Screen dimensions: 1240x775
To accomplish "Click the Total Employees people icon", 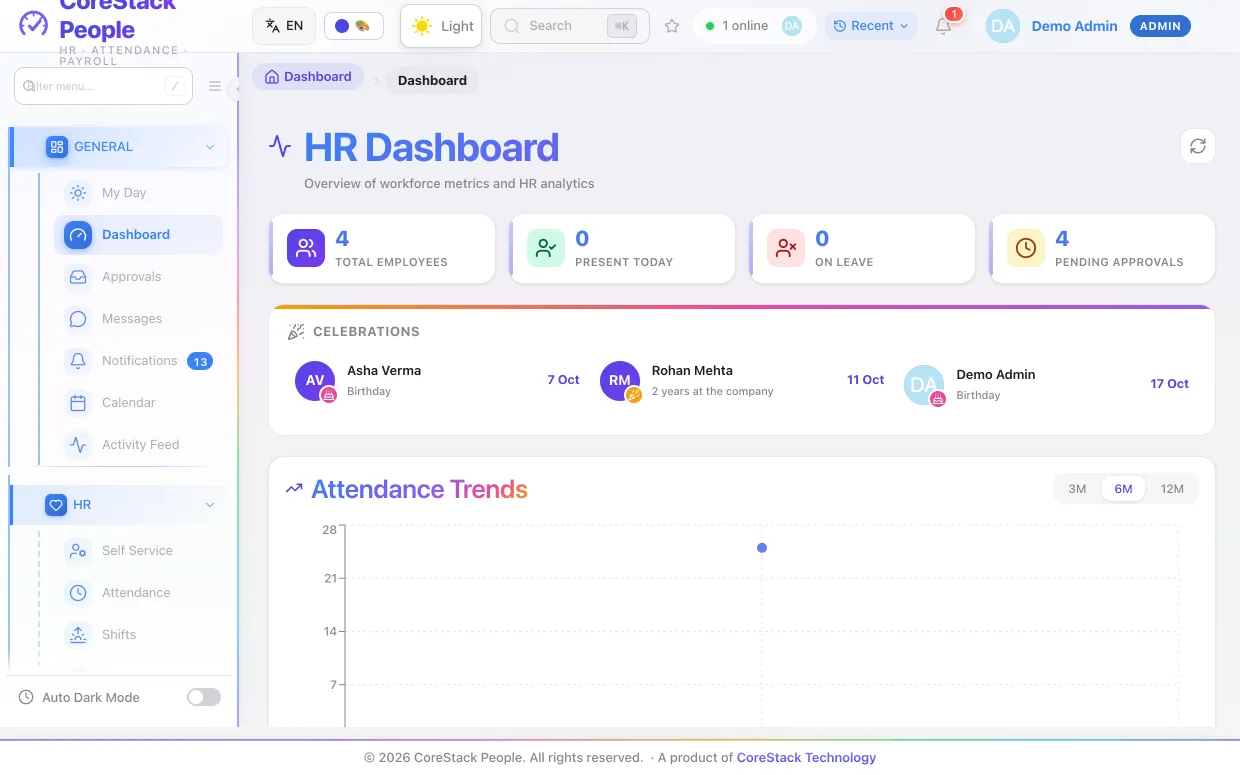I will click(306, 248).
